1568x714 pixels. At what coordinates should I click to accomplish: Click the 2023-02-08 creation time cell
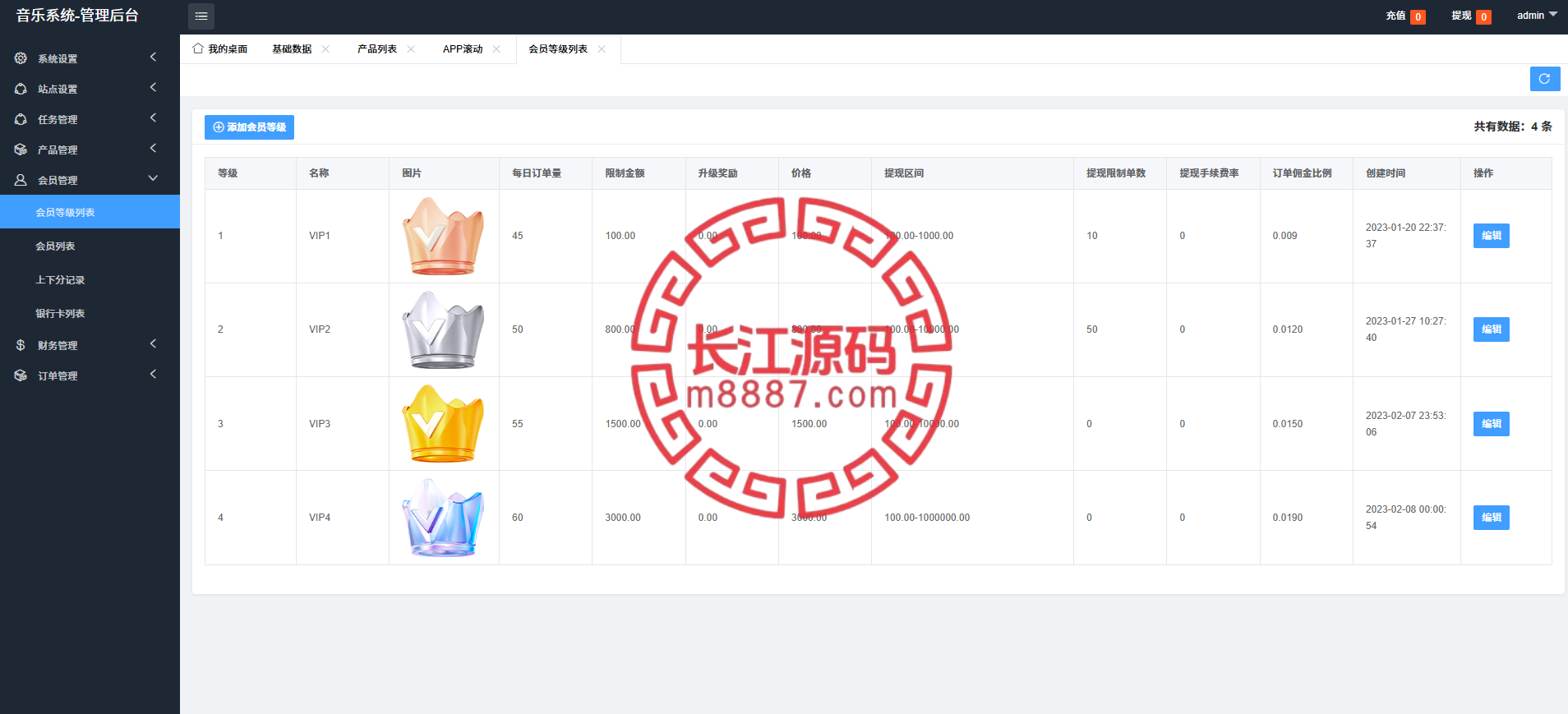pyautogui.click(x=1406, y=518)
